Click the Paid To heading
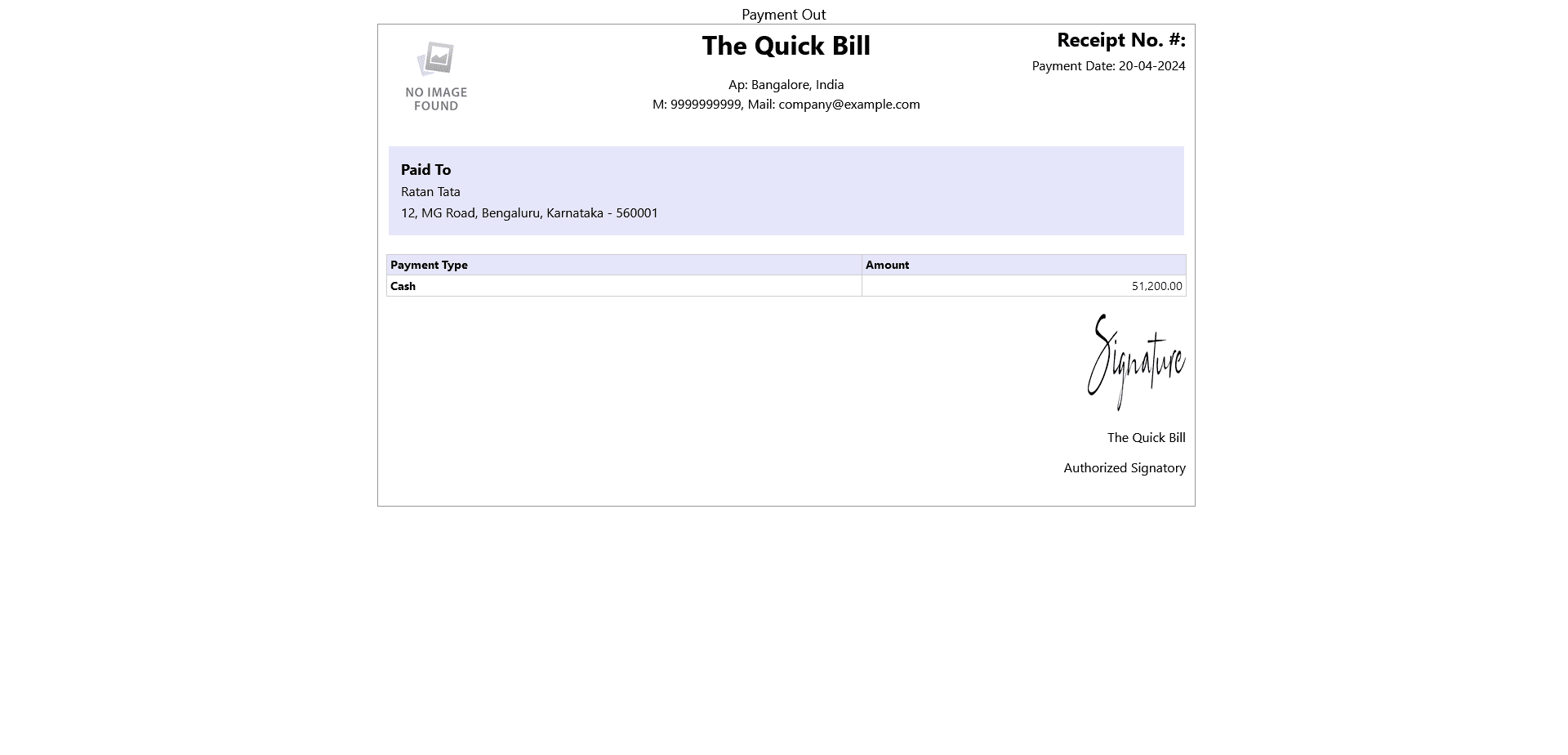 coord(425,170)
